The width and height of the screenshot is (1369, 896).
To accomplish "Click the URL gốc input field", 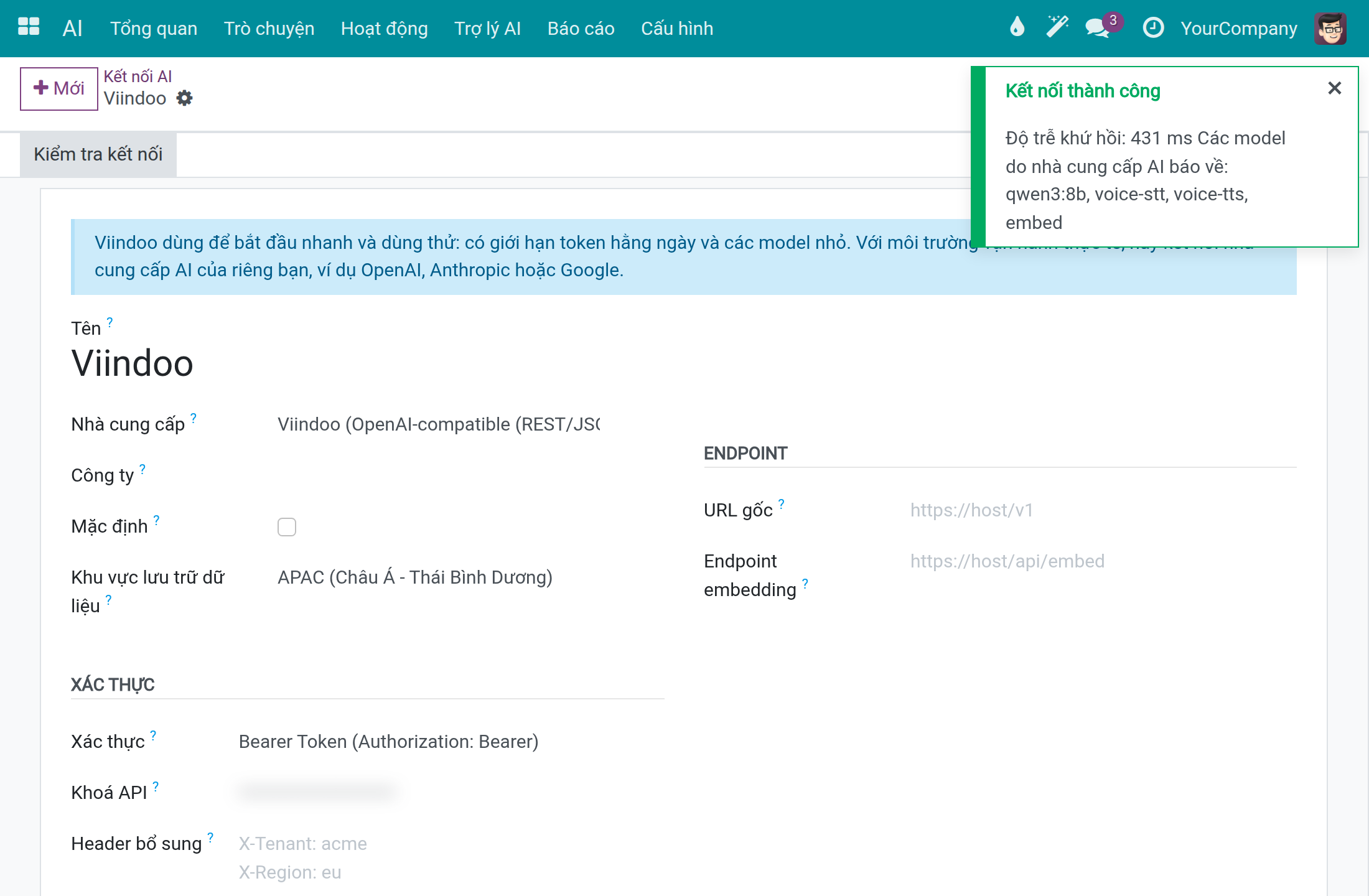I will click(x=1103, y=510).
